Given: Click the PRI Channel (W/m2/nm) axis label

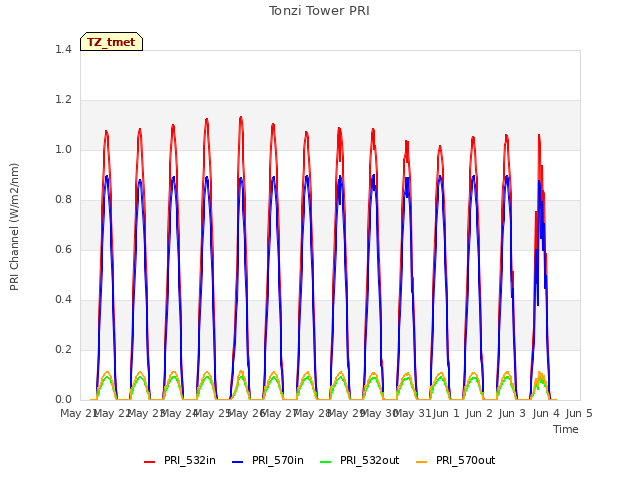Looking at the screenshot, I should click(x=15, y=227).
